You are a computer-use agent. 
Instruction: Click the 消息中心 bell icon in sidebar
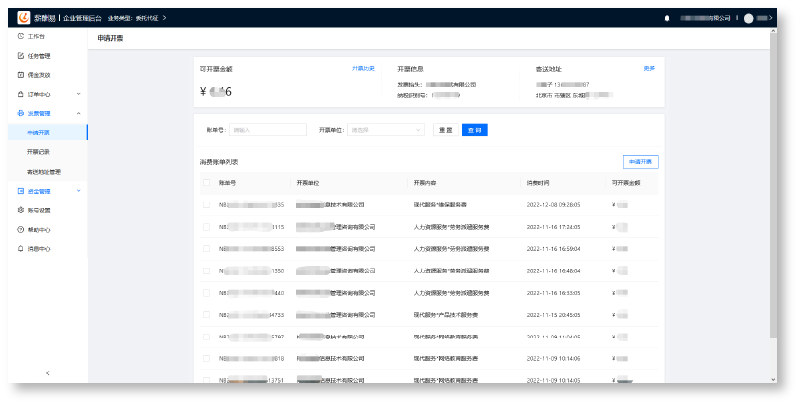click(x=21, y=248)
